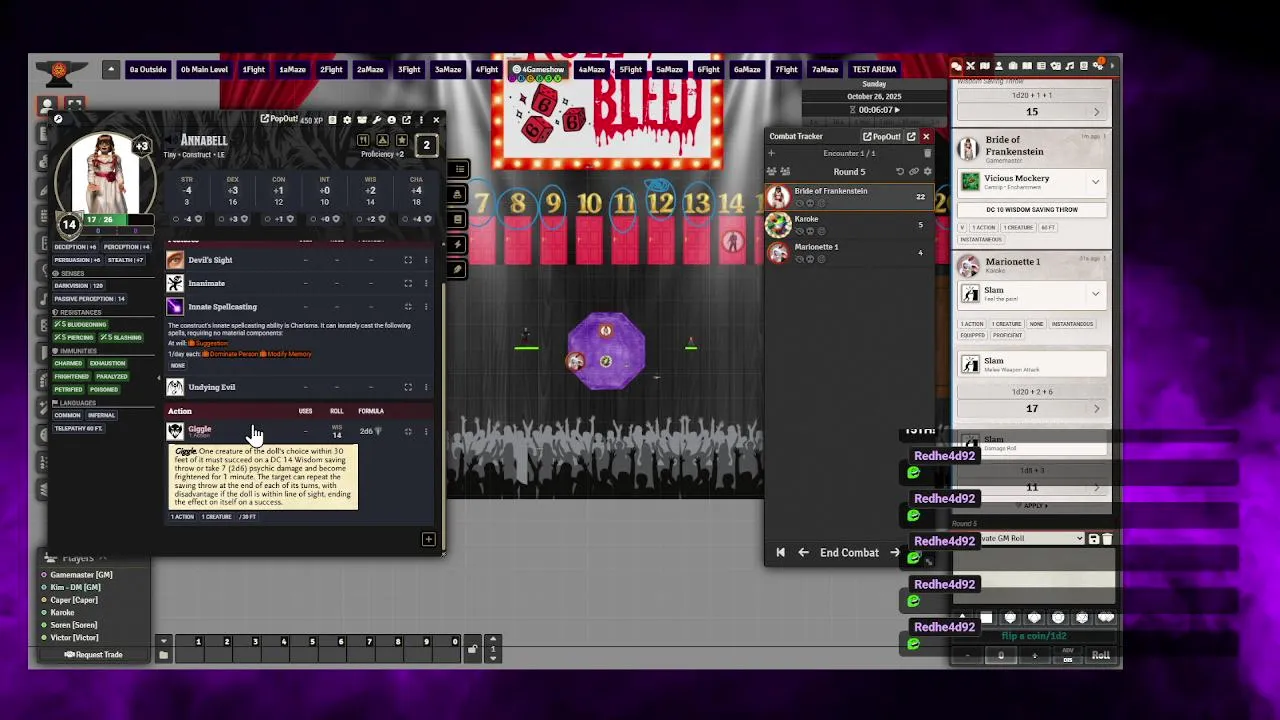Open the Combat Encounters sidebar tab icon
Screen dimensions: 1280x720
(971, 66)
